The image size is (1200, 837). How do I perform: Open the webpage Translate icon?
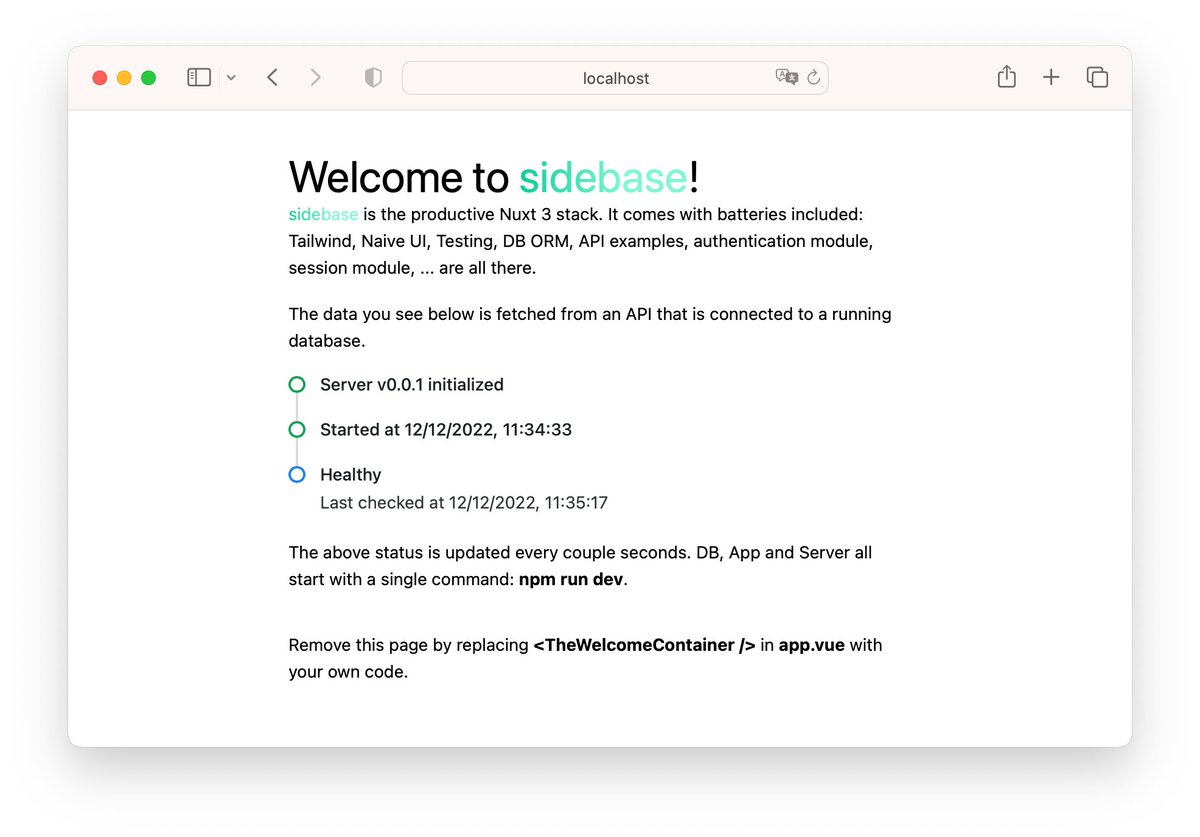coord(786,77)
